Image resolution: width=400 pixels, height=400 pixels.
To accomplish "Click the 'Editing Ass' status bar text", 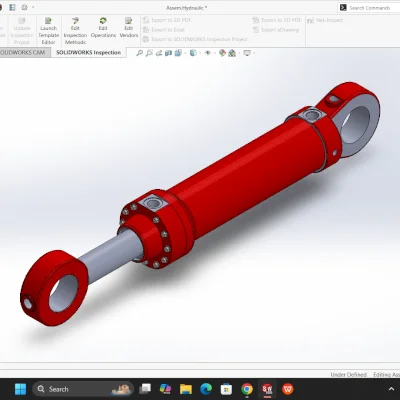I will (386, 375).
